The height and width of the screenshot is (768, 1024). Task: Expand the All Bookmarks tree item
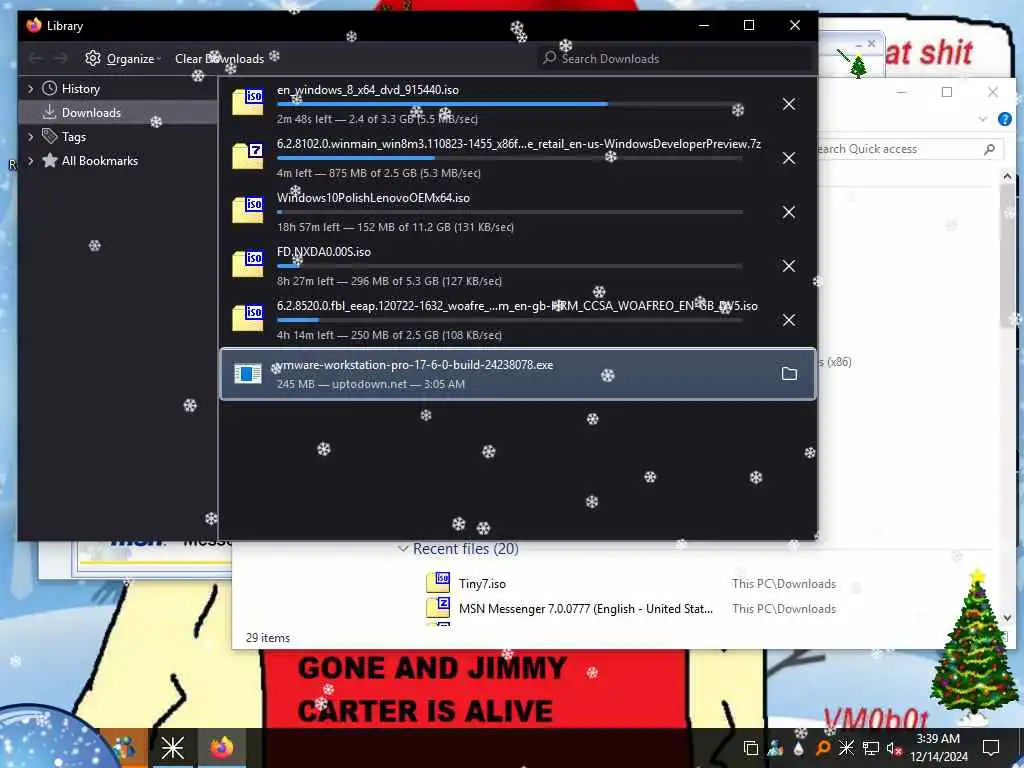(30, 161)
